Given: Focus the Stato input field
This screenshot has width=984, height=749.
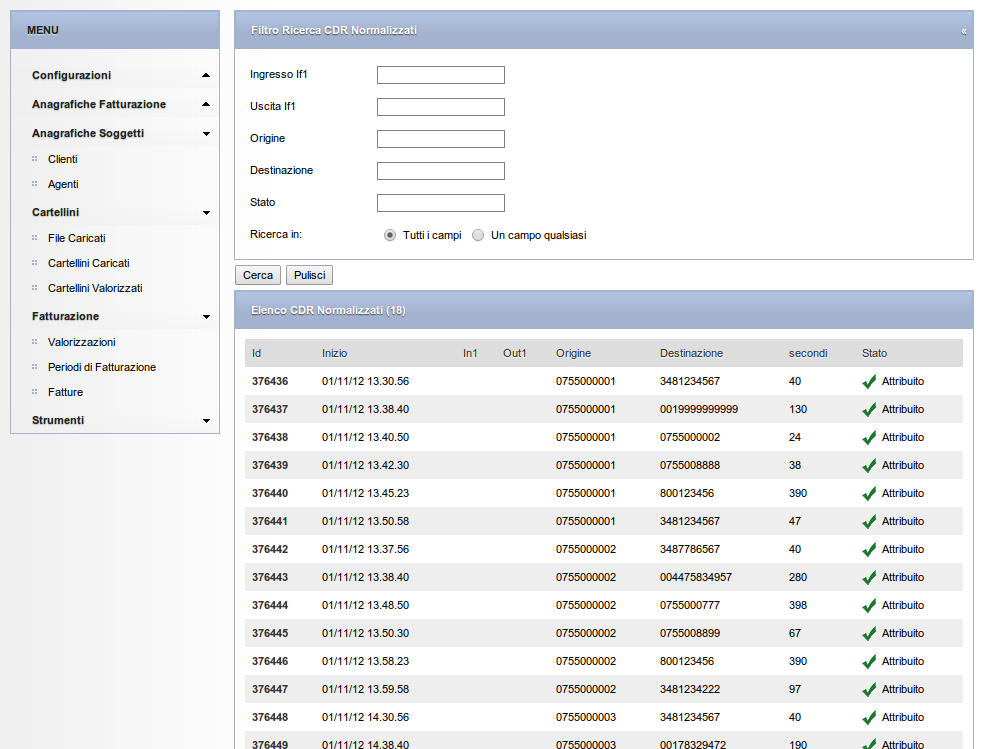Looking at the screenshot, I should coord(441,203).
